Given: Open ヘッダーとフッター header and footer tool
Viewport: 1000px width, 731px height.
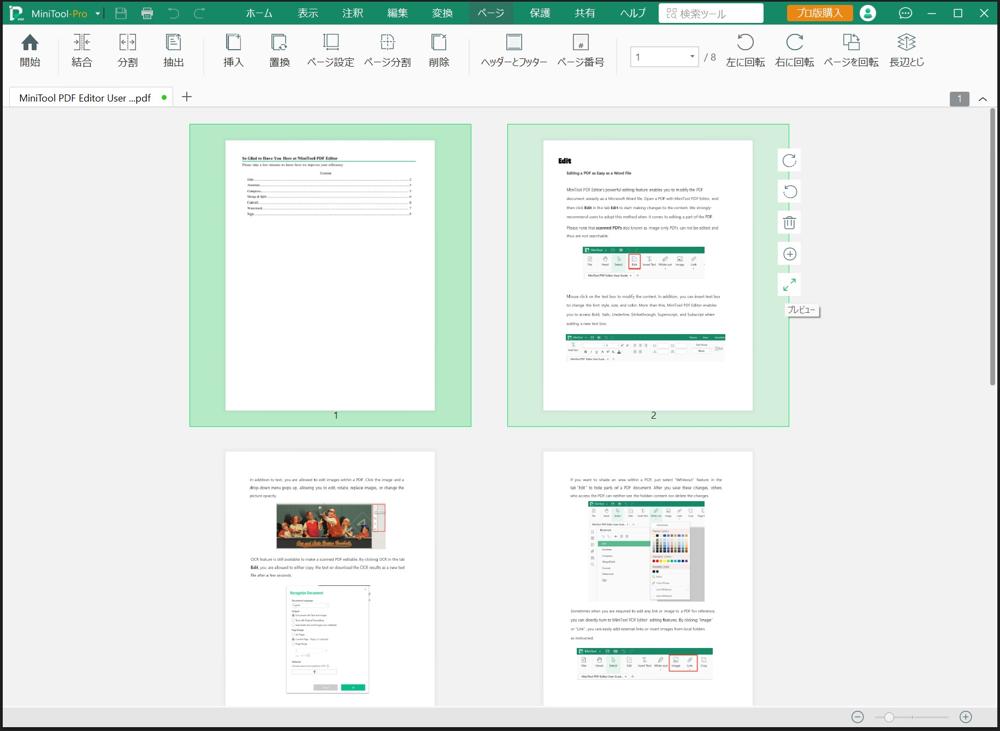Looking at the screenshot, I should pos(514,50).
